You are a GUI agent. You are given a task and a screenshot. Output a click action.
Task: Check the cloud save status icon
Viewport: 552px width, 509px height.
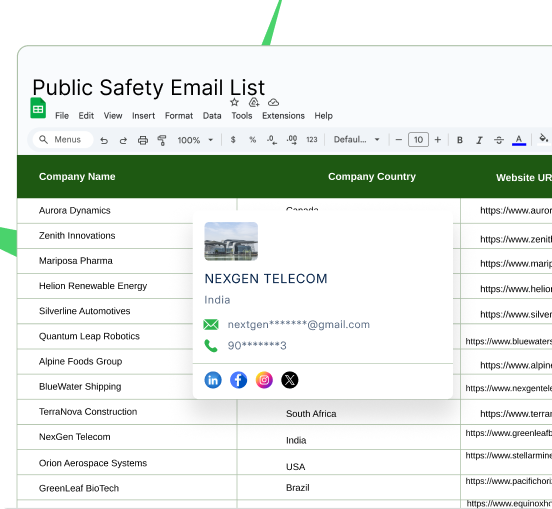coord(274,102)
